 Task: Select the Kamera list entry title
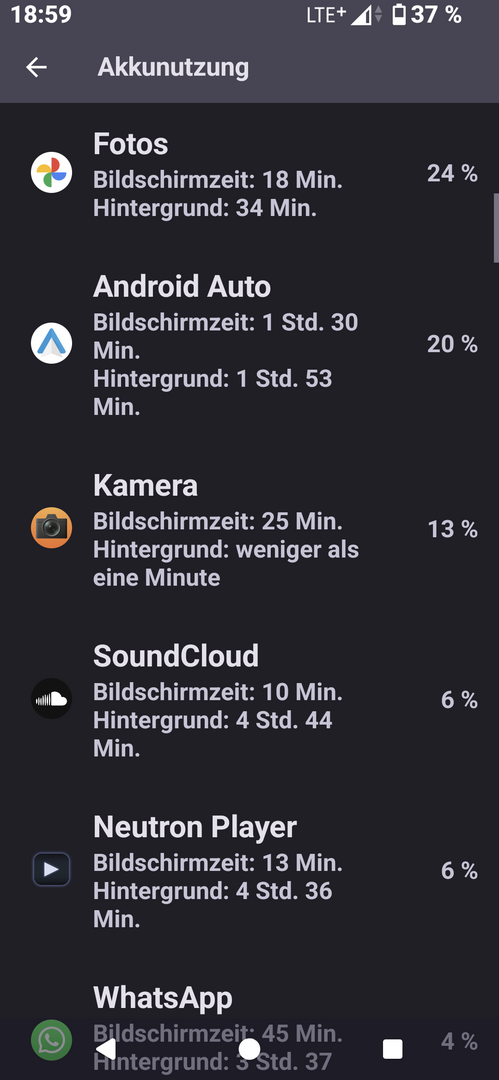[x=145, y=486]
